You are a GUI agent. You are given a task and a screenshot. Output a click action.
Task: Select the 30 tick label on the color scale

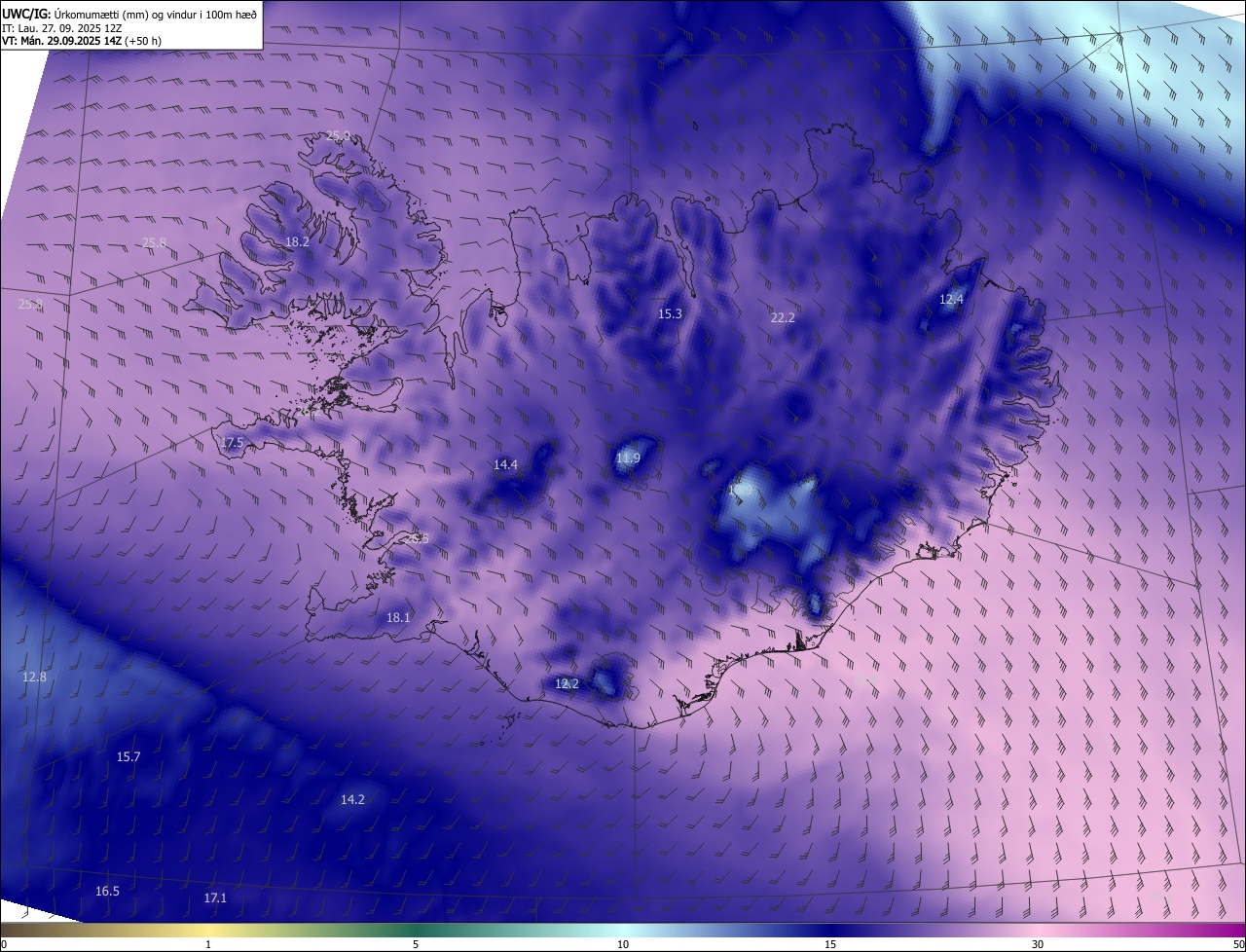(1038, 944)
